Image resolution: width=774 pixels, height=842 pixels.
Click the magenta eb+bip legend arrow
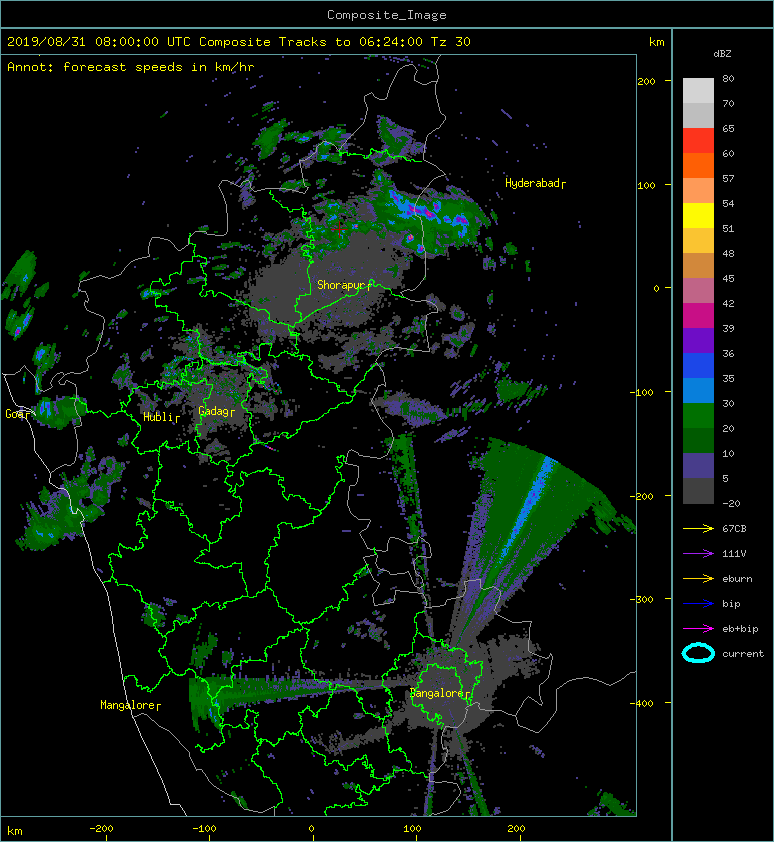[698, 628]
